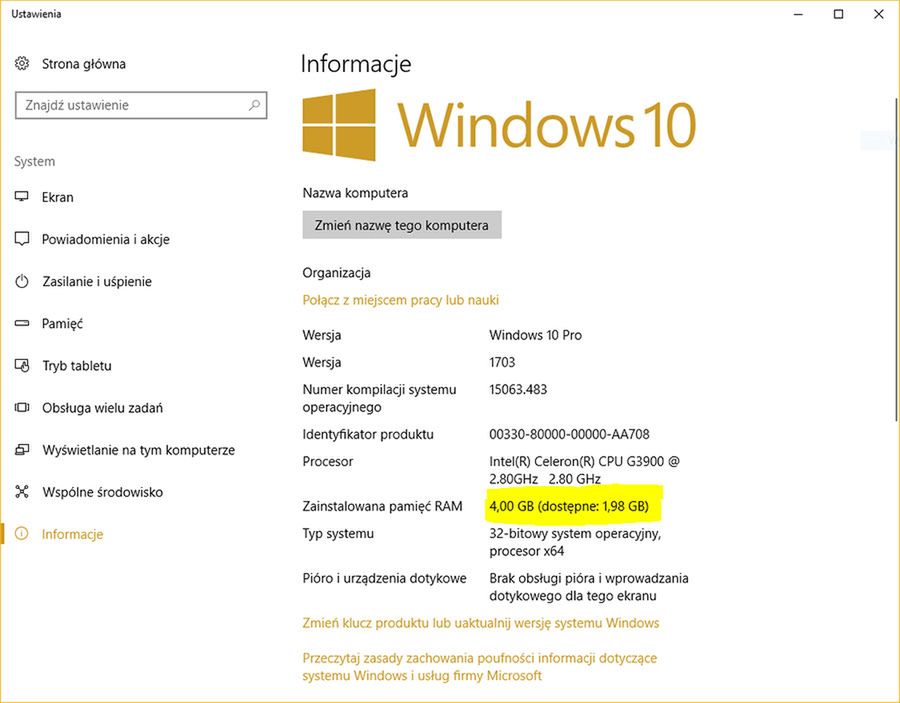Viewport: 900px width, 703px height.
Task: Click the Wyświetlanie na tym komputerze icon
Action: coord(22,450)
